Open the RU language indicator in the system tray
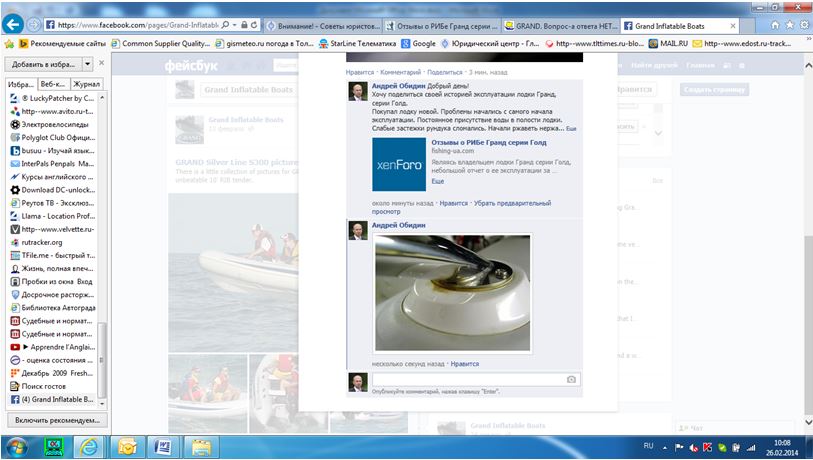813x460 pixels. [x=648, y=446]
